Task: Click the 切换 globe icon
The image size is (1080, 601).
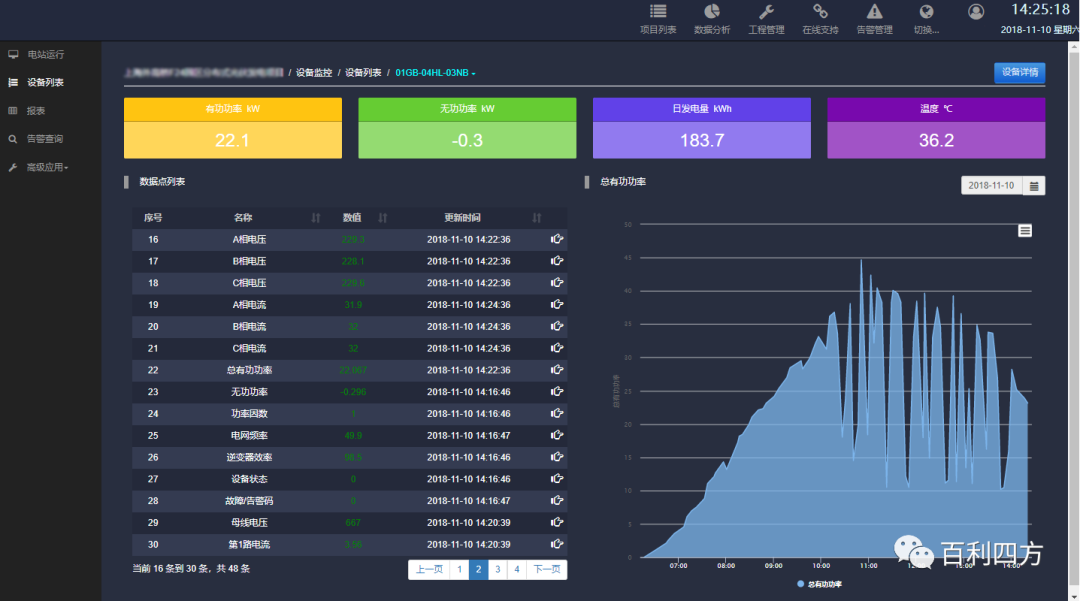Action: 926,12
